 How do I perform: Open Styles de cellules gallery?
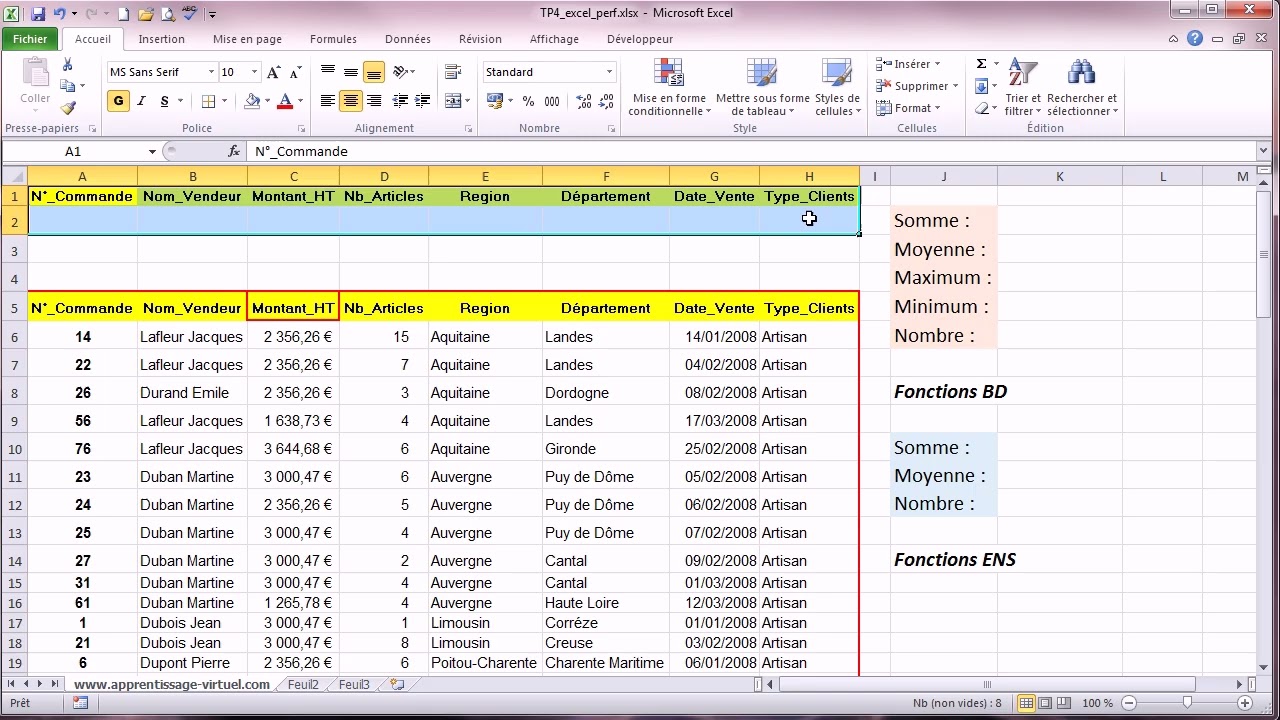[x=837, y=88]
